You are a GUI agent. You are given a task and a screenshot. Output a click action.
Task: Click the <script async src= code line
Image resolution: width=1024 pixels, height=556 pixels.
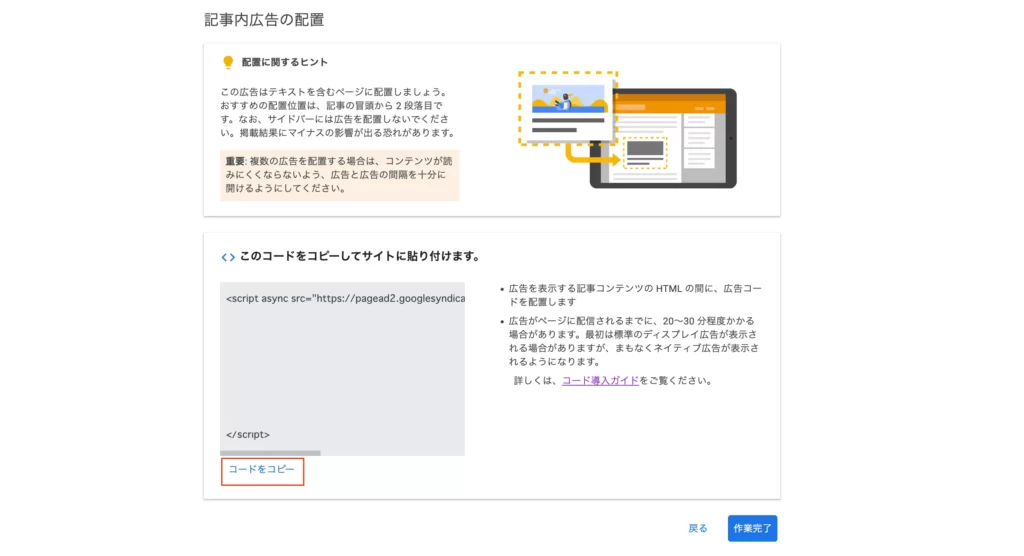(345, 299)
